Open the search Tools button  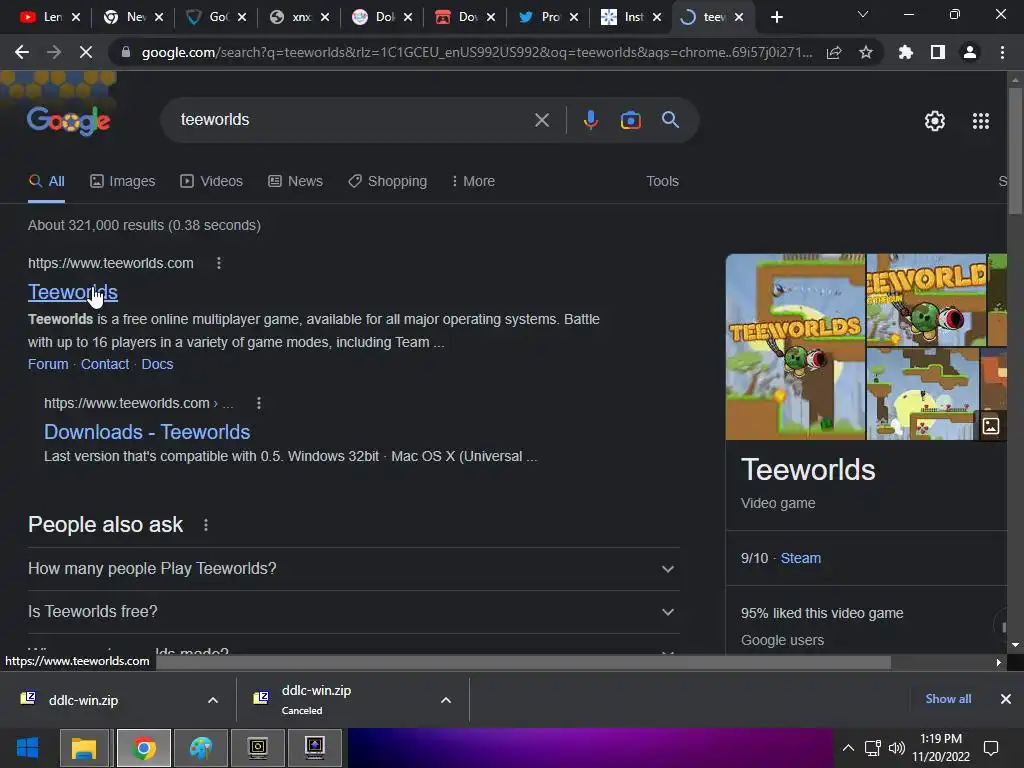[662, 182]
